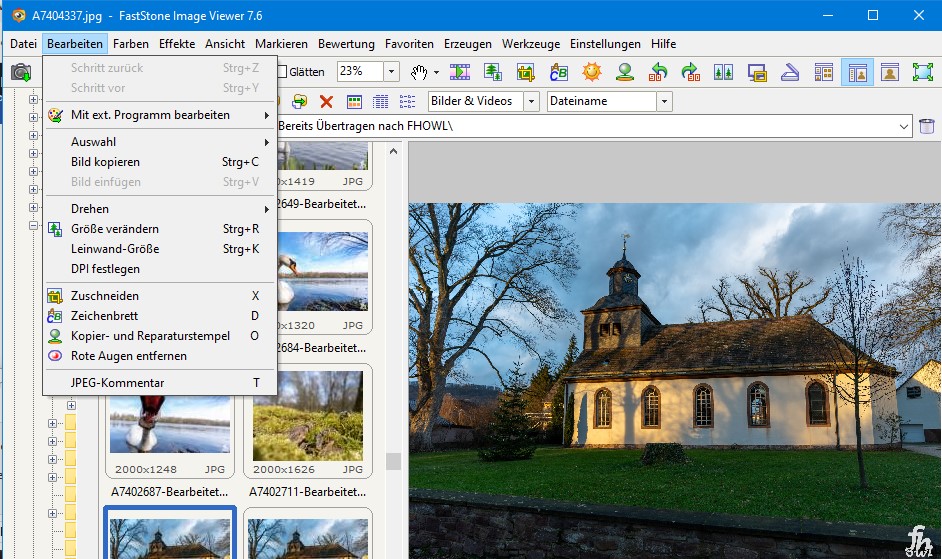Click the chapel preview image
Image resolution: width=942 pixels, height=559 pixels.
coord(675,380)
